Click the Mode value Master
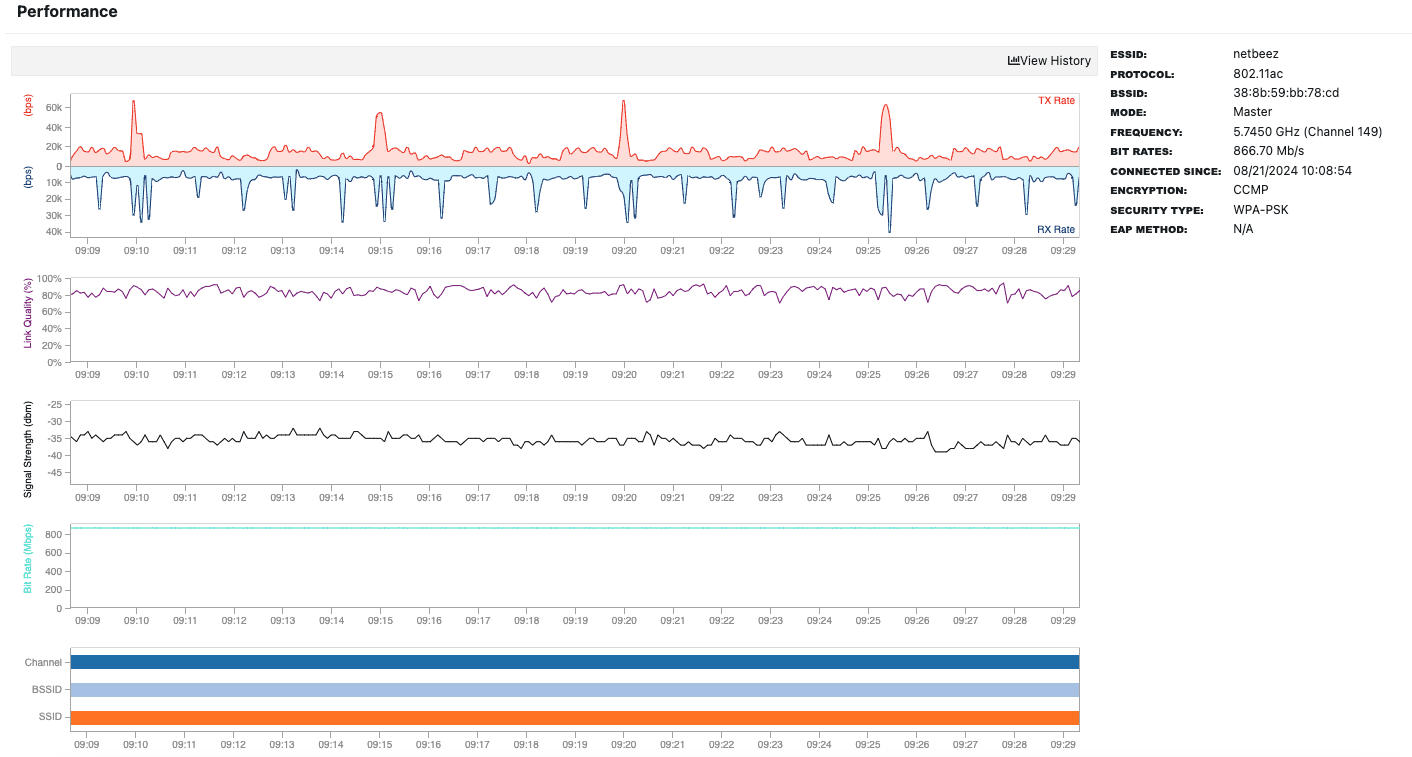Image resolution: width=1412 pixels, height=757 pixels. [1253, 112]
